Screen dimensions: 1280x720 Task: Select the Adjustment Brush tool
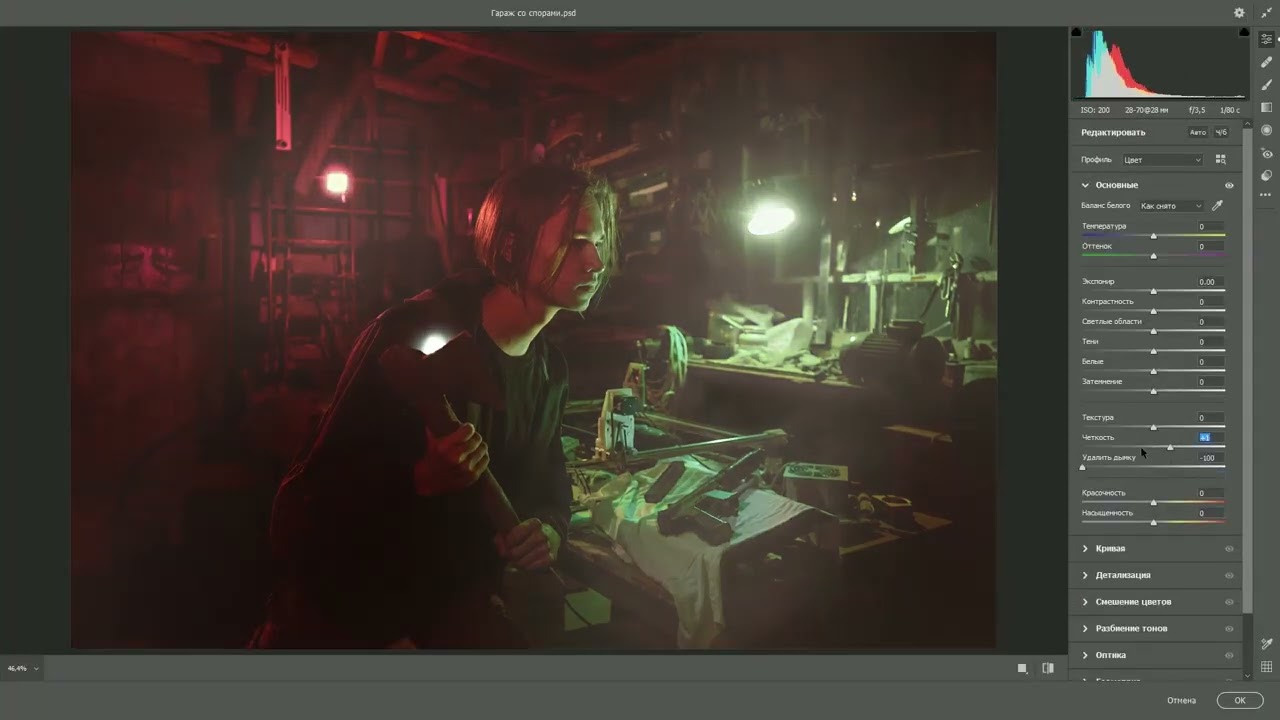[1267, 85]
